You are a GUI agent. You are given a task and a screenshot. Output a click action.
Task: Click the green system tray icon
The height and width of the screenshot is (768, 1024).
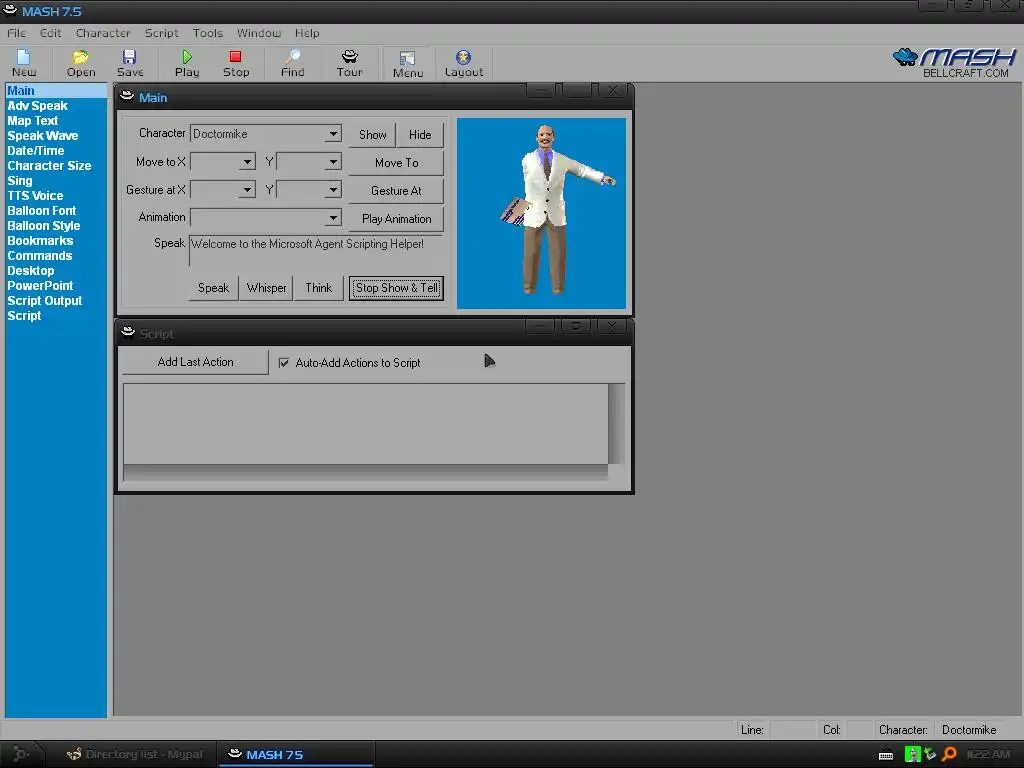[x=912, y=754]
